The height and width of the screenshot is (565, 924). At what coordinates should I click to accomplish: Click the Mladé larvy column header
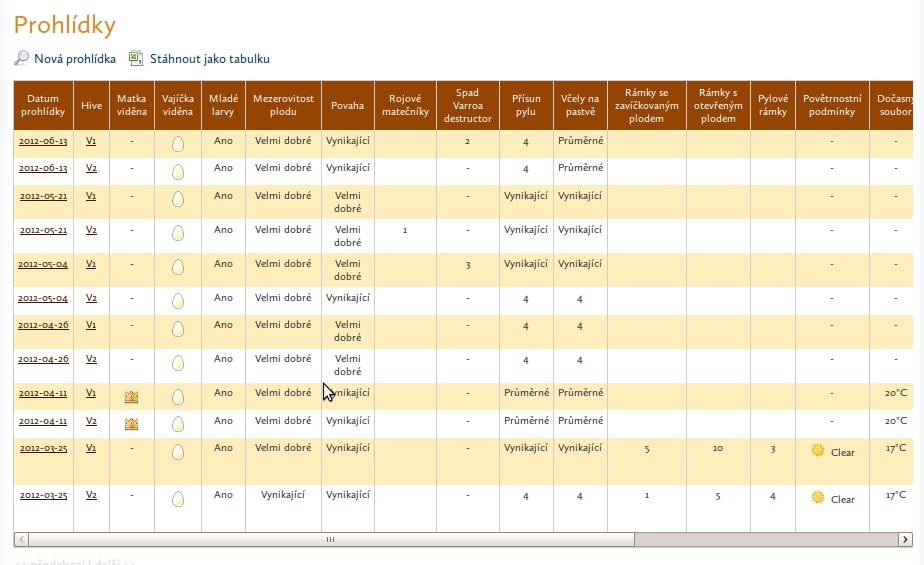point(223,105)
